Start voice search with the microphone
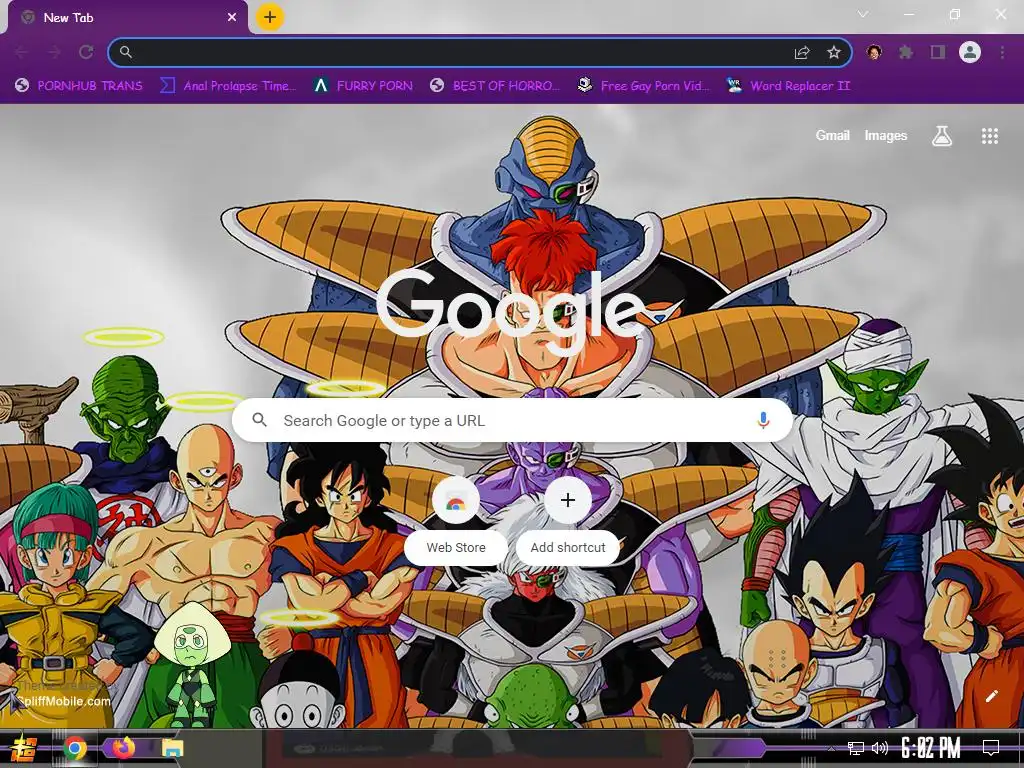This screenshot has height=768, width=1024. pos(763,421)
